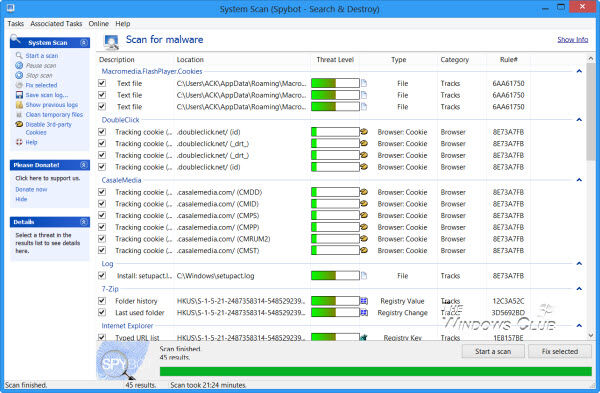This screenshot has width=600, height=393.
Task: Click the Donate now link
Action: point(31,189)
